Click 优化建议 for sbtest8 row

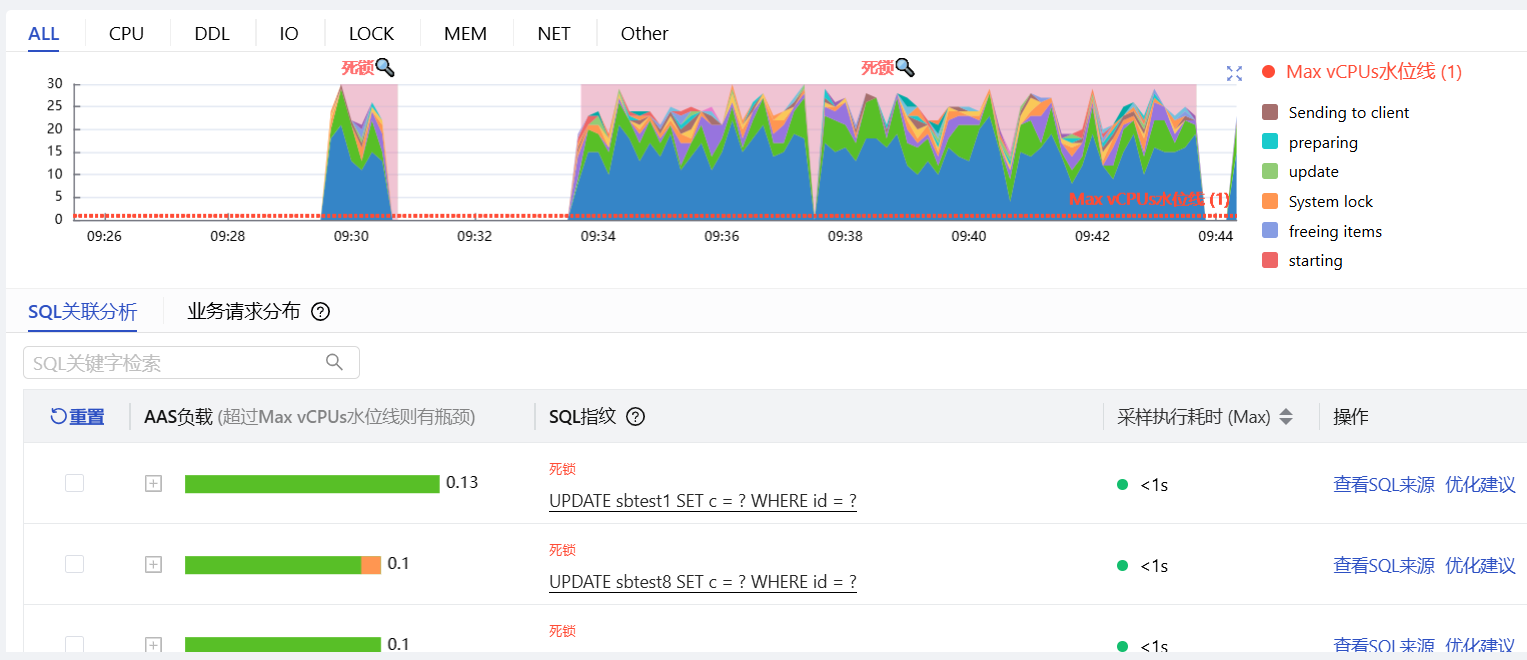click(1481, 566)
